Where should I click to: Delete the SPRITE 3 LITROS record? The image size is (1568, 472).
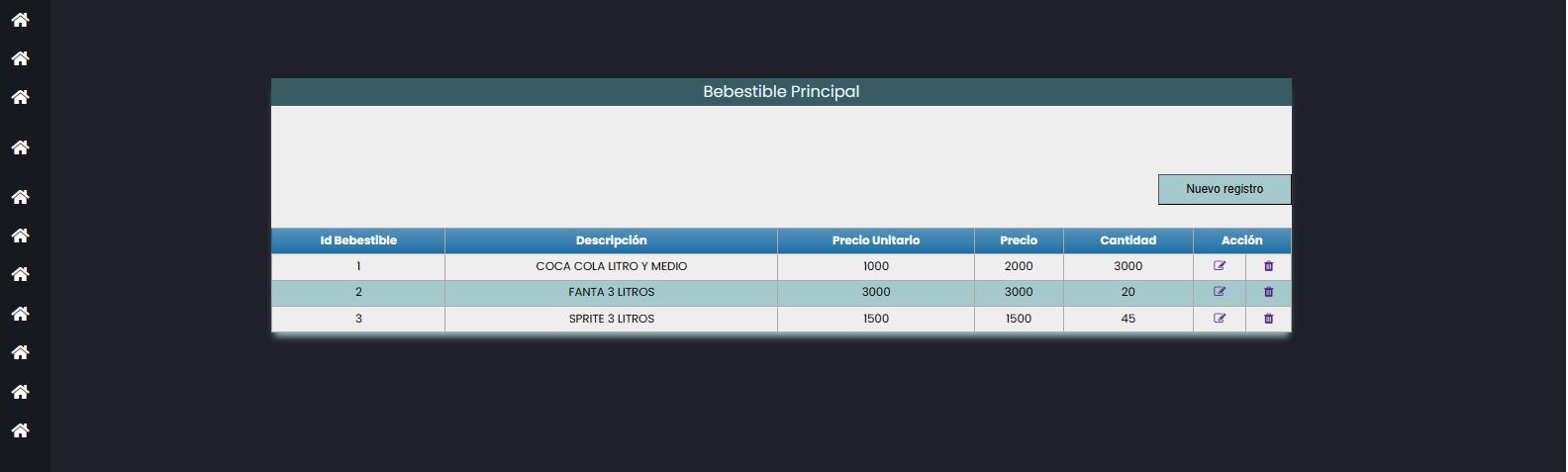pyautogui.click(x=1269, y=319)
